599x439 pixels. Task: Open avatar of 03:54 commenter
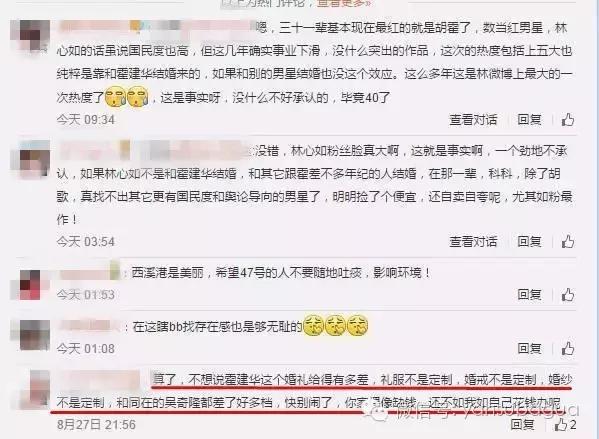click(x=34, y=160)
